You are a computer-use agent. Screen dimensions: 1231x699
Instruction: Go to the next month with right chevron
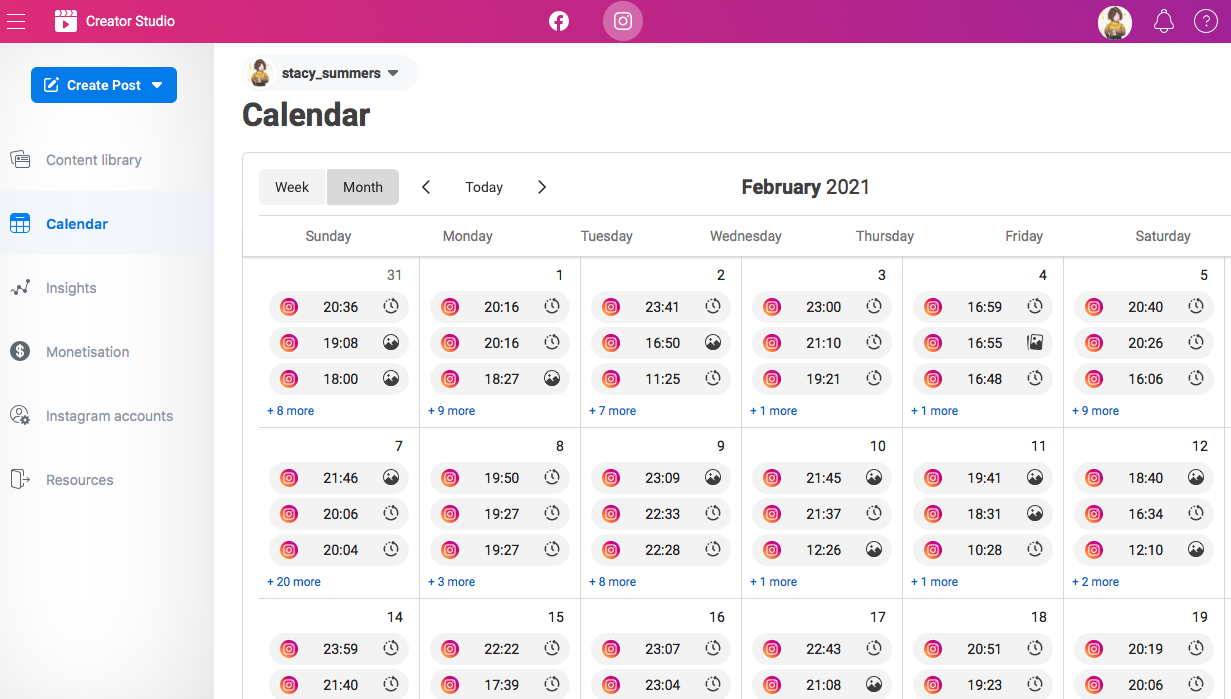[542, 187]
